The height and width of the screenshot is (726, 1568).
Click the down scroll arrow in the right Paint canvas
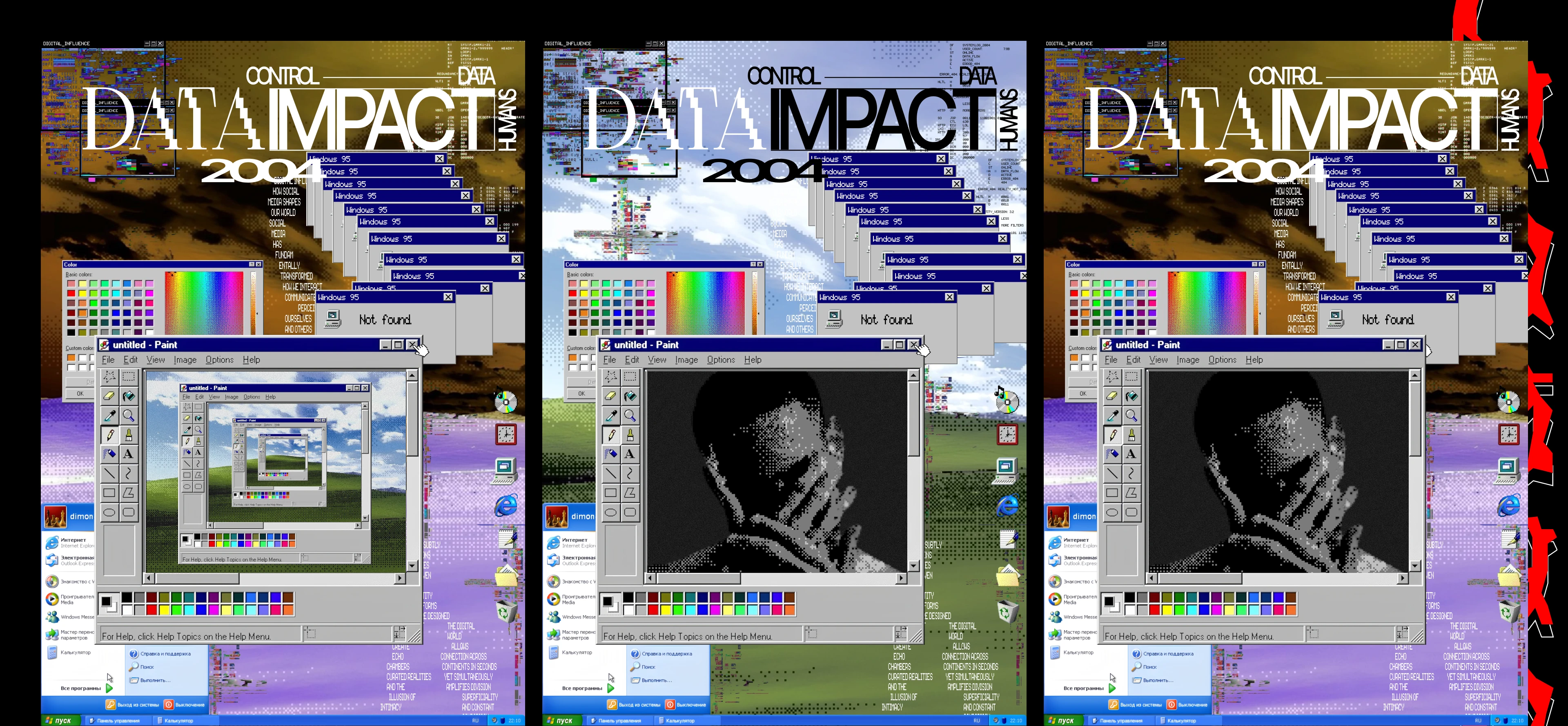(x=1414, y=566)
